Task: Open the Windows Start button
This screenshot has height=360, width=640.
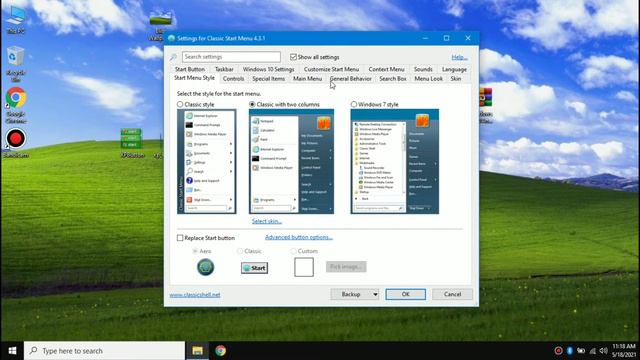Action: (12, 351)
